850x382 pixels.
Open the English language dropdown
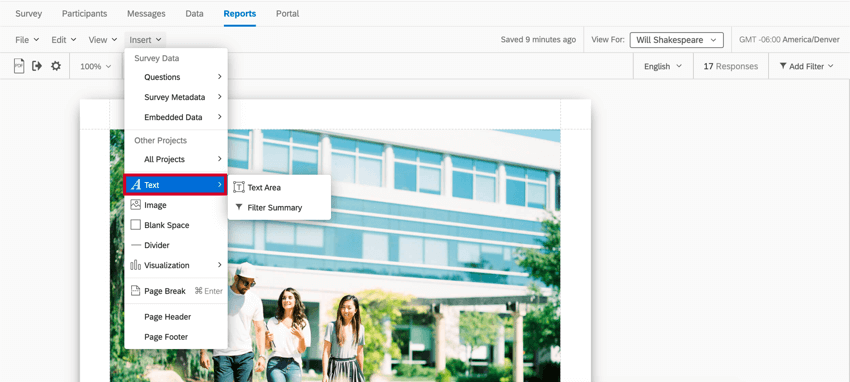[663, 66]
